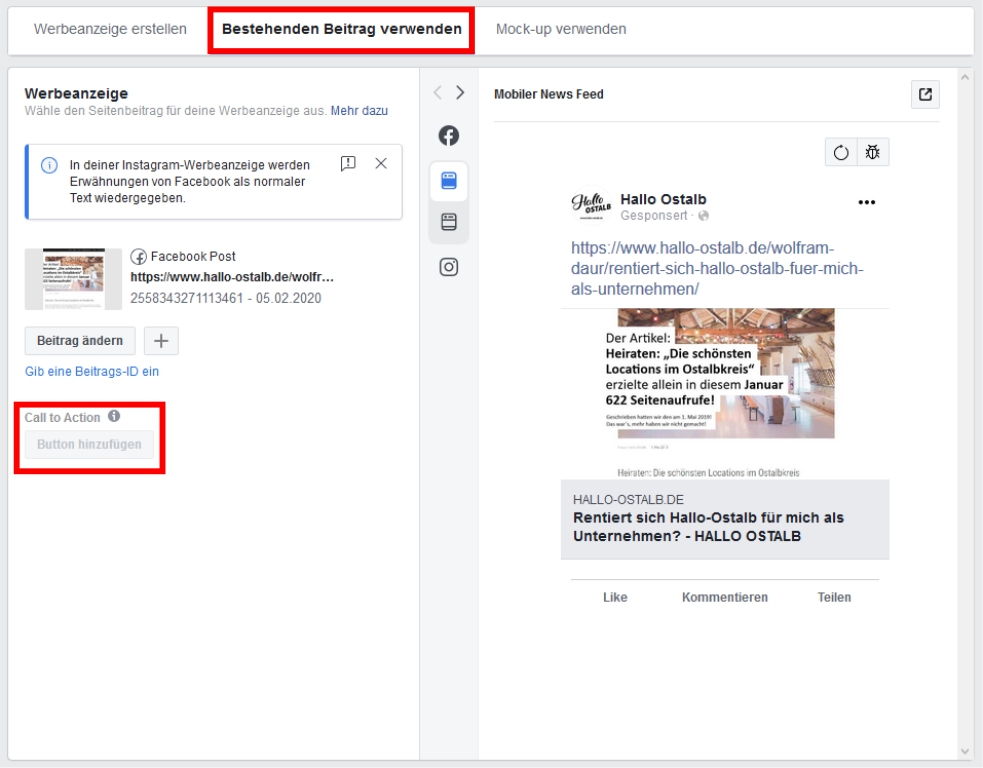The width and height of the screenshot is (983, 768).
Task: Click the feedback speech-bubble icon in the notice
Action: 348,164
